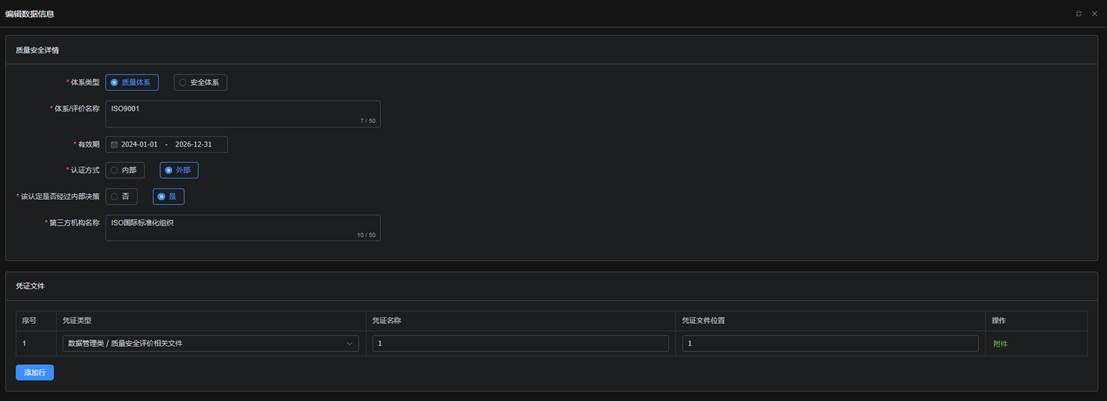Screen dimensions: 1107x401
Task: Choose 内部 for 认证方式
Action: [124, 171]
